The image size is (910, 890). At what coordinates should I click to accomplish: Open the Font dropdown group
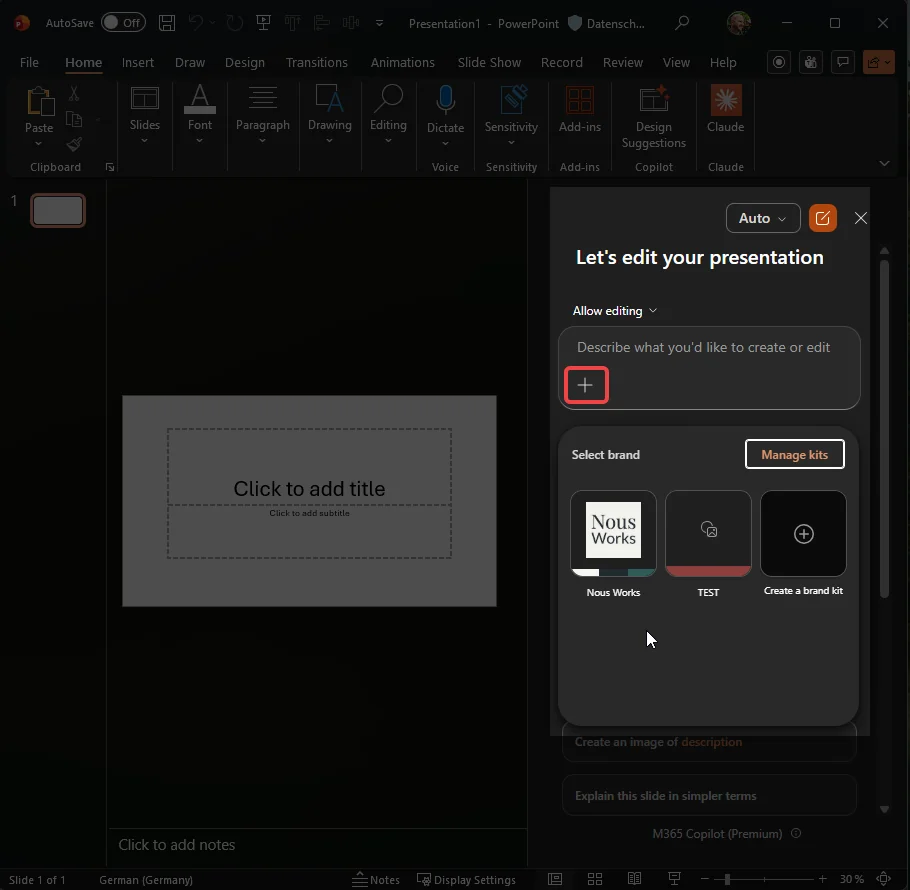click(x=200, y=115)
